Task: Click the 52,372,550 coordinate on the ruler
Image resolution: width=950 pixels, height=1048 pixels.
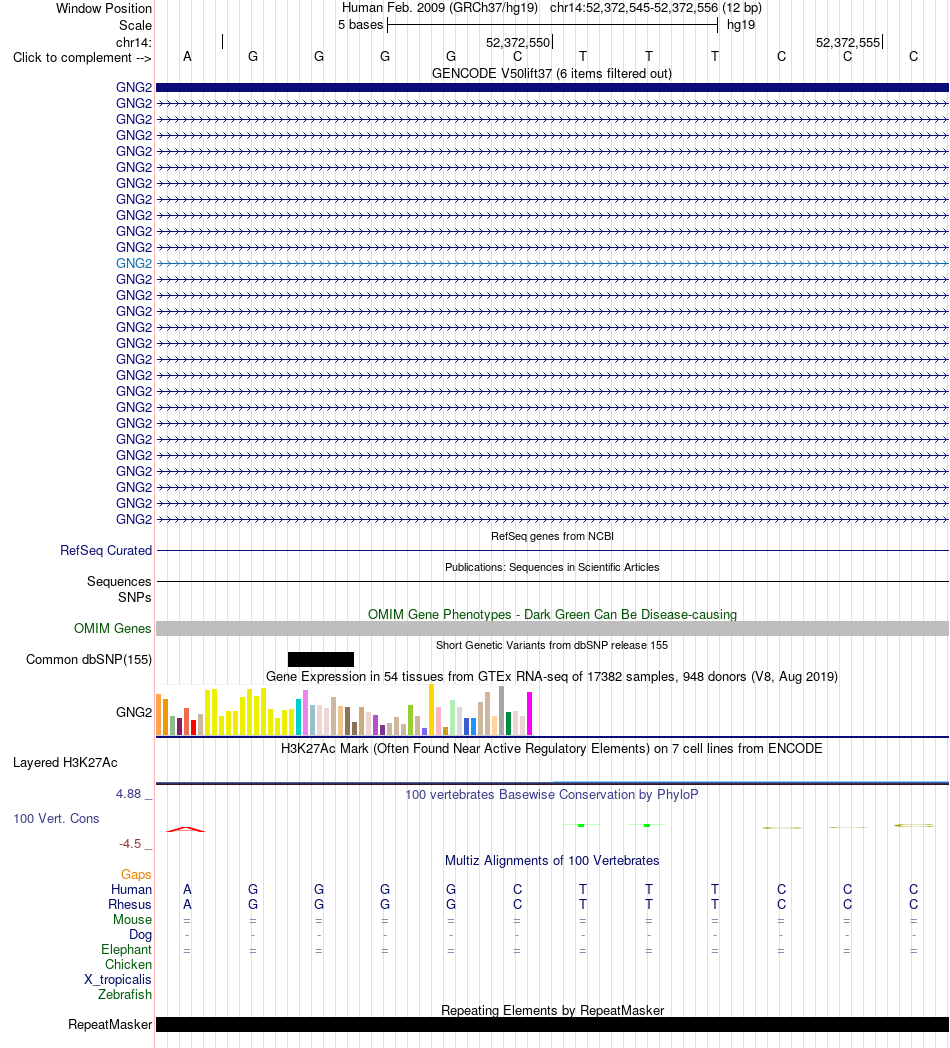Action: tap(517, 42)
